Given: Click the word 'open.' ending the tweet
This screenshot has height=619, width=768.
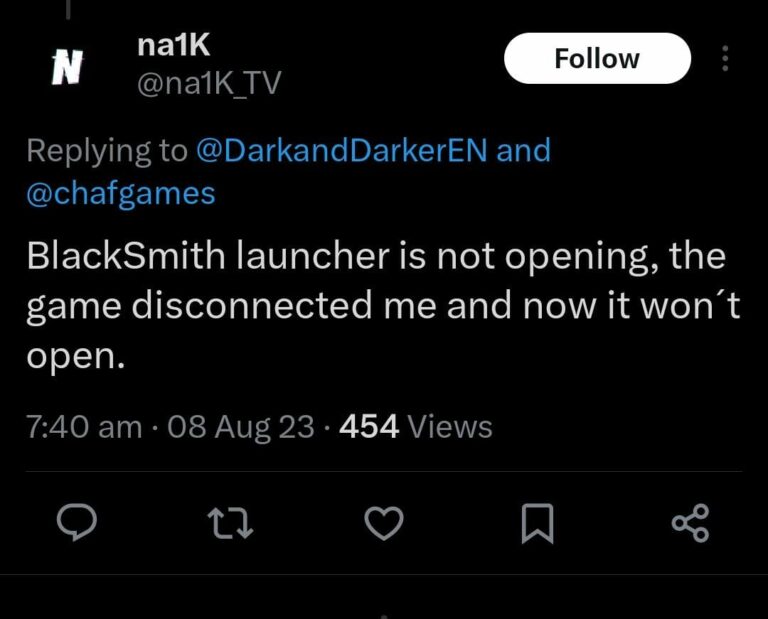Looking at the screenshot, I should point(76,358).
